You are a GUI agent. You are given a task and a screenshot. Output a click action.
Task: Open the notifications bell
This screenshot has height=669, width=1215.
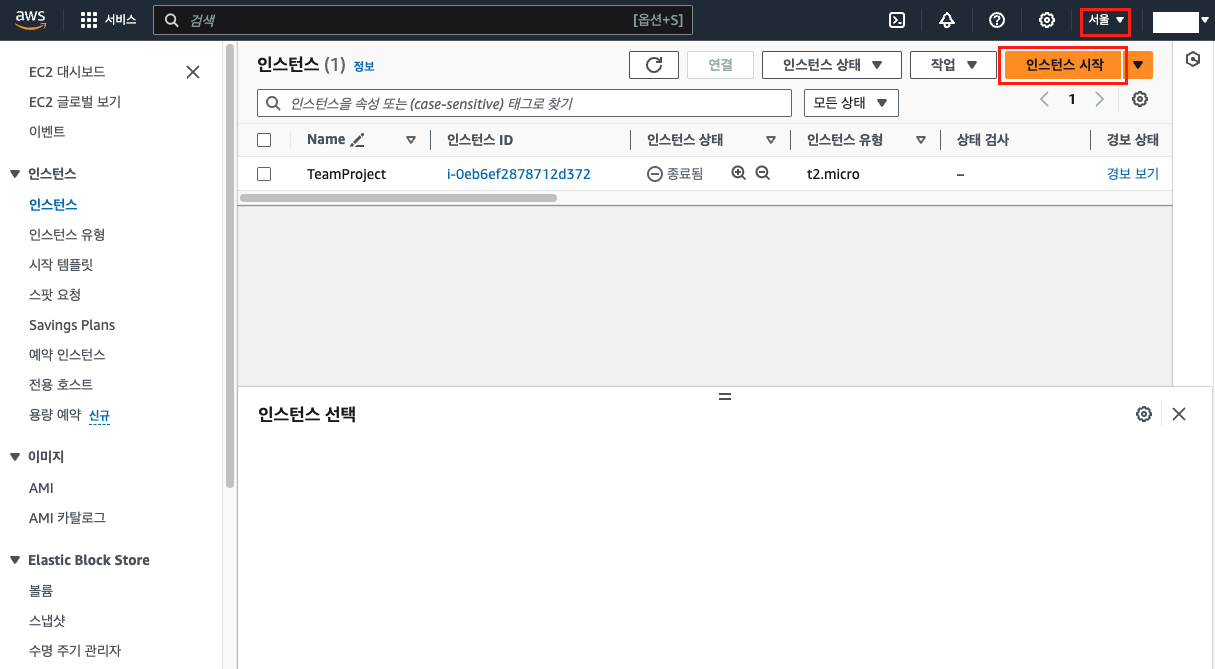click(947, 20)
